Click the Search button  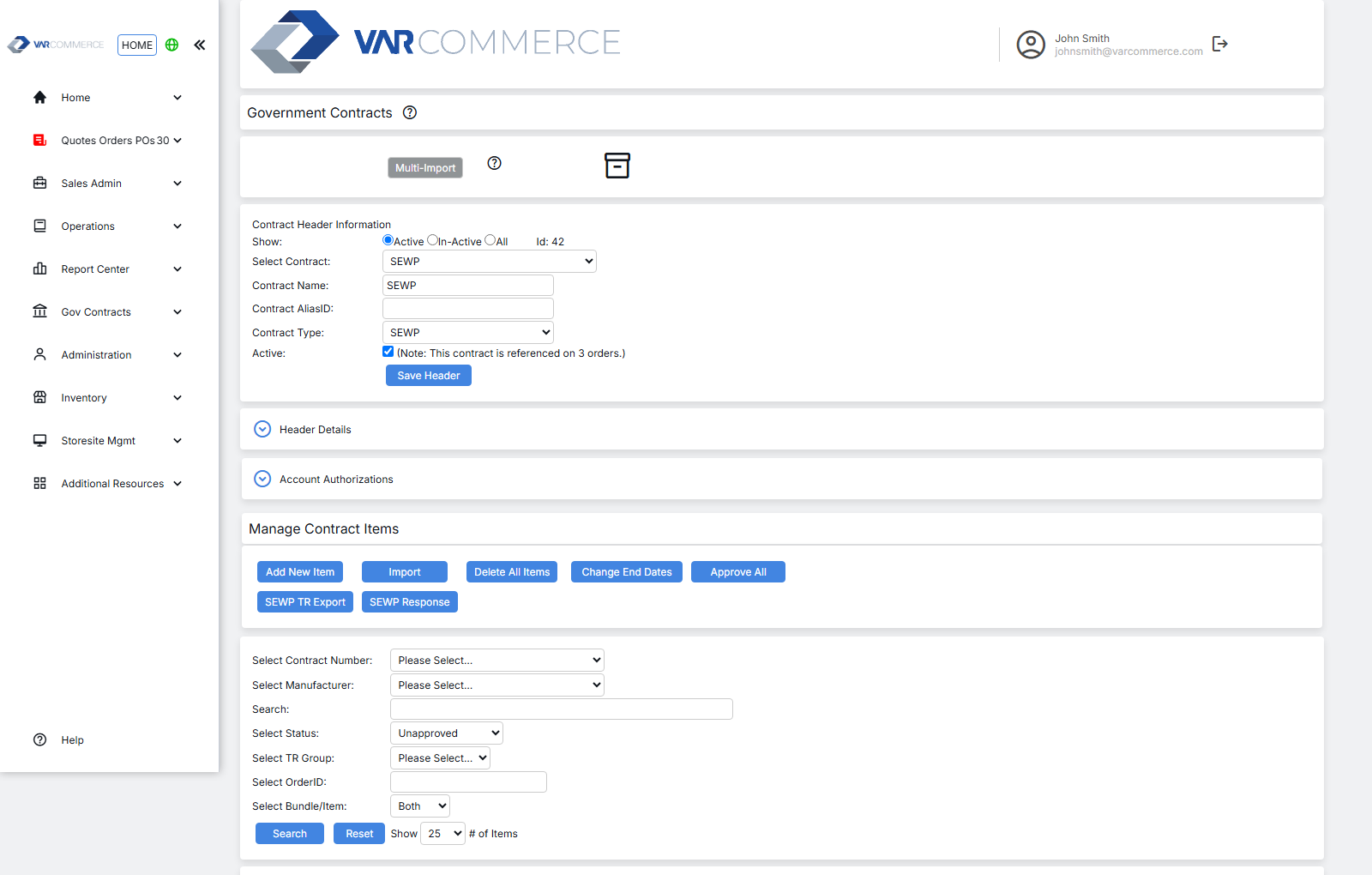pos(290,834)
